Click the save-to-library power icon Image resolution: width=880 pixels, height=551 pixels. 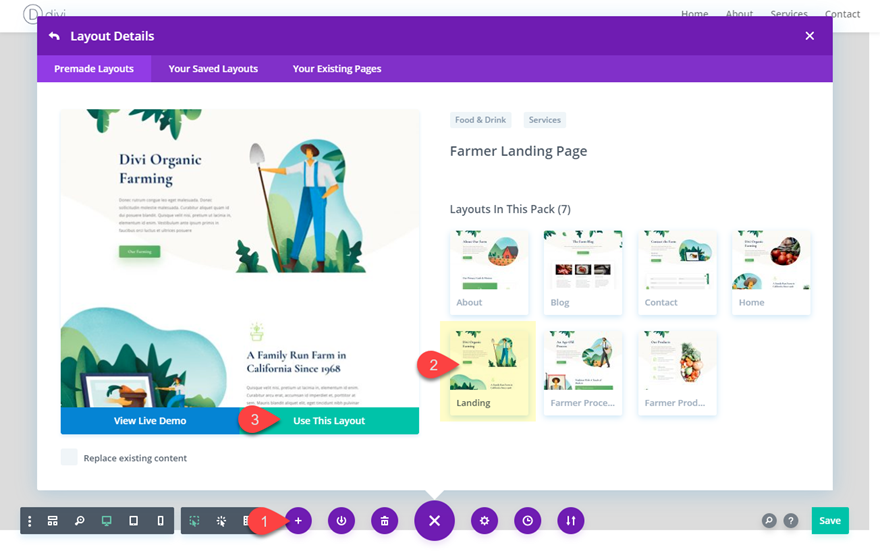341,521
